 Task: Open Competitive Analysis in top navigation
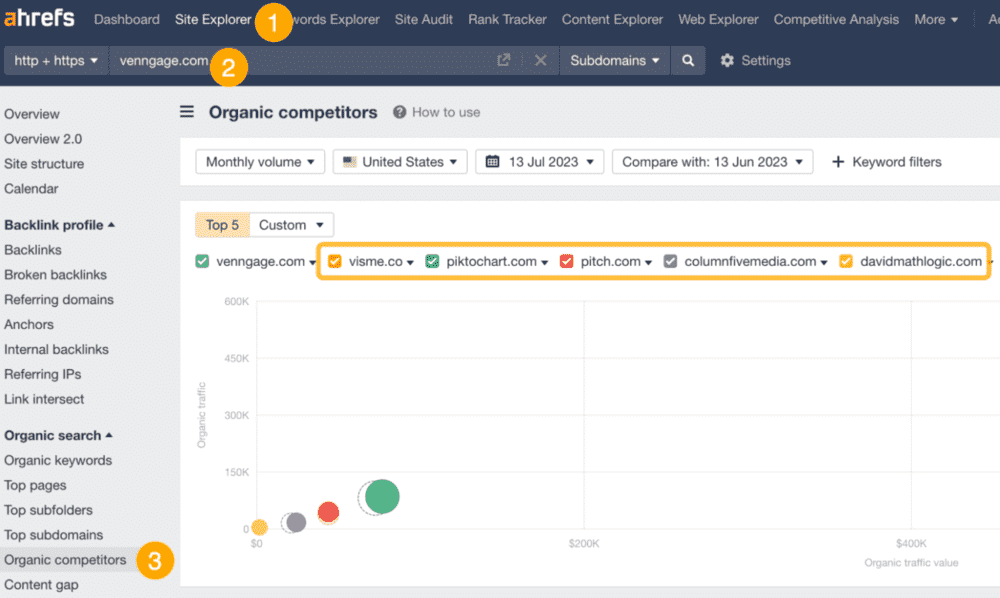point(836,20)
